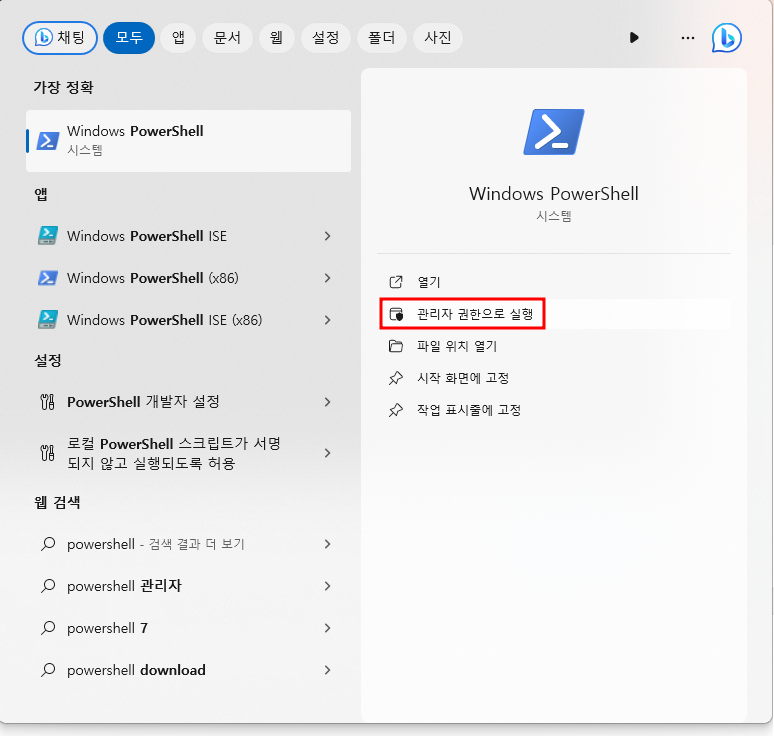
Task: Expand Windows PowerShell ISE (x86) chevron
Action: tap(327, 320)
